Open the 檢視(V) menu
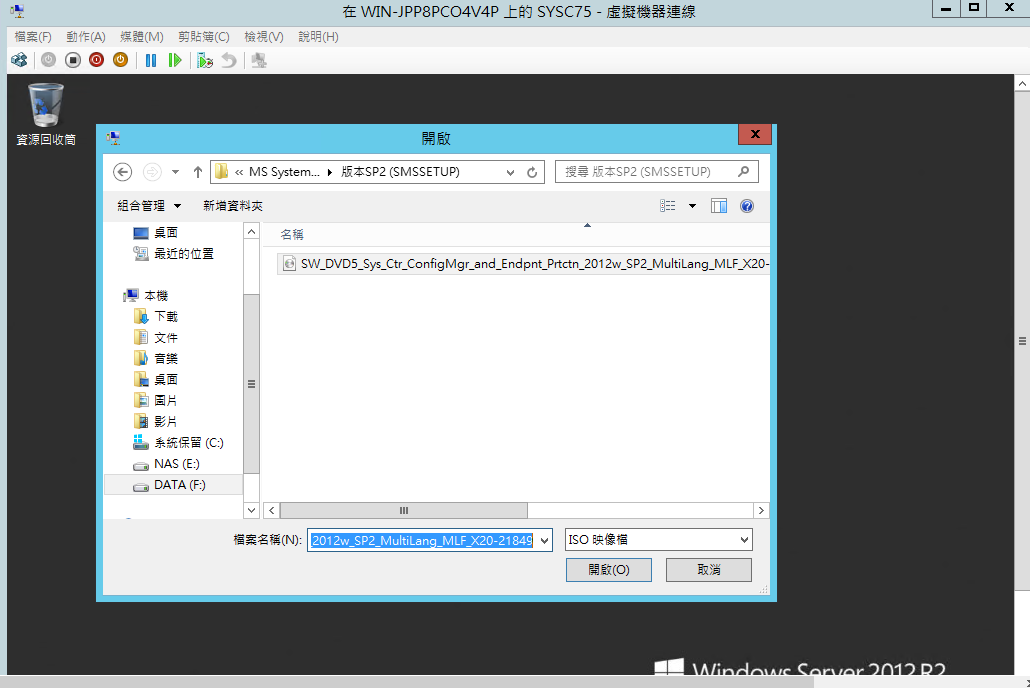Screen dimensions: 1030x688 (x=264, y=37)
